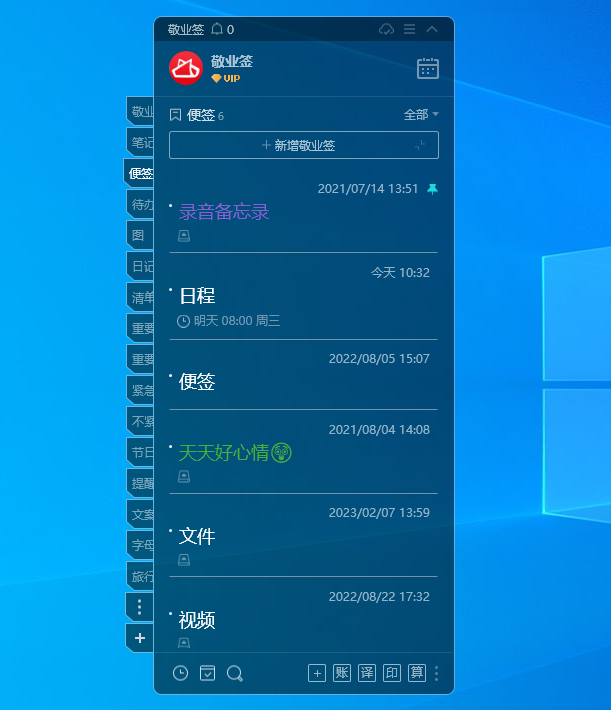Open the notification bell in title bar
This screenshot has width=611, height=710.
[x=217, y=29]
